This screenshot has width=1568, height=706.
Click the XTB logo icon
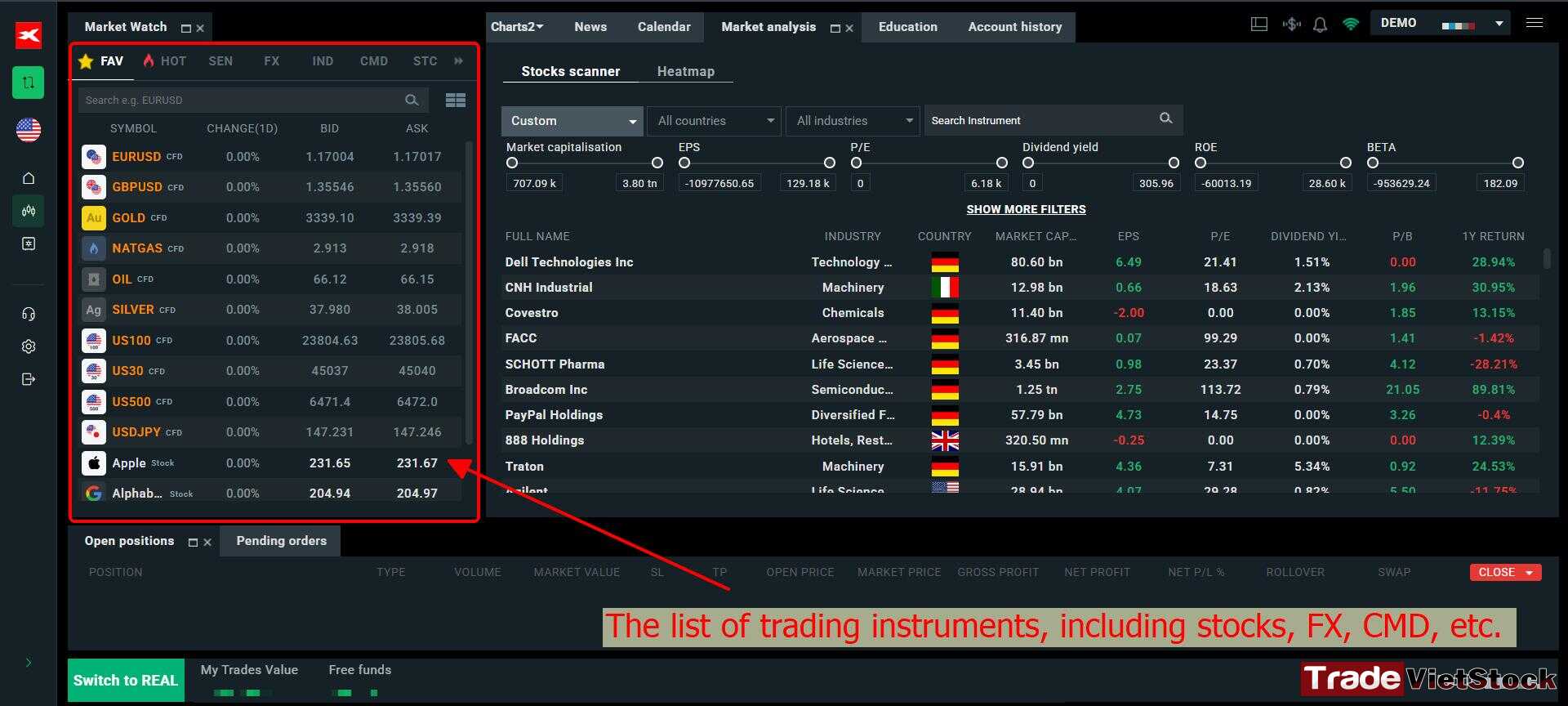tap(29, 35)
